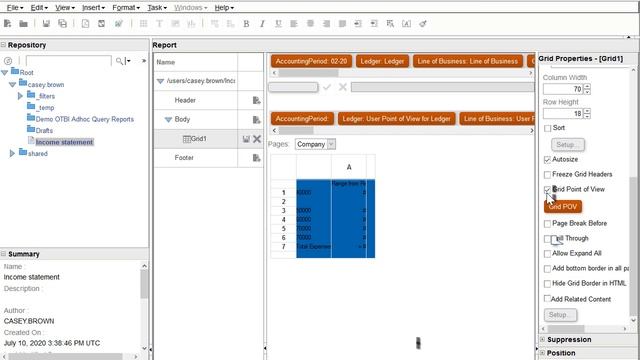This screenshot has width=640, height=360.
Task: Click the brush icon at toolbar end
Action: 423,24
